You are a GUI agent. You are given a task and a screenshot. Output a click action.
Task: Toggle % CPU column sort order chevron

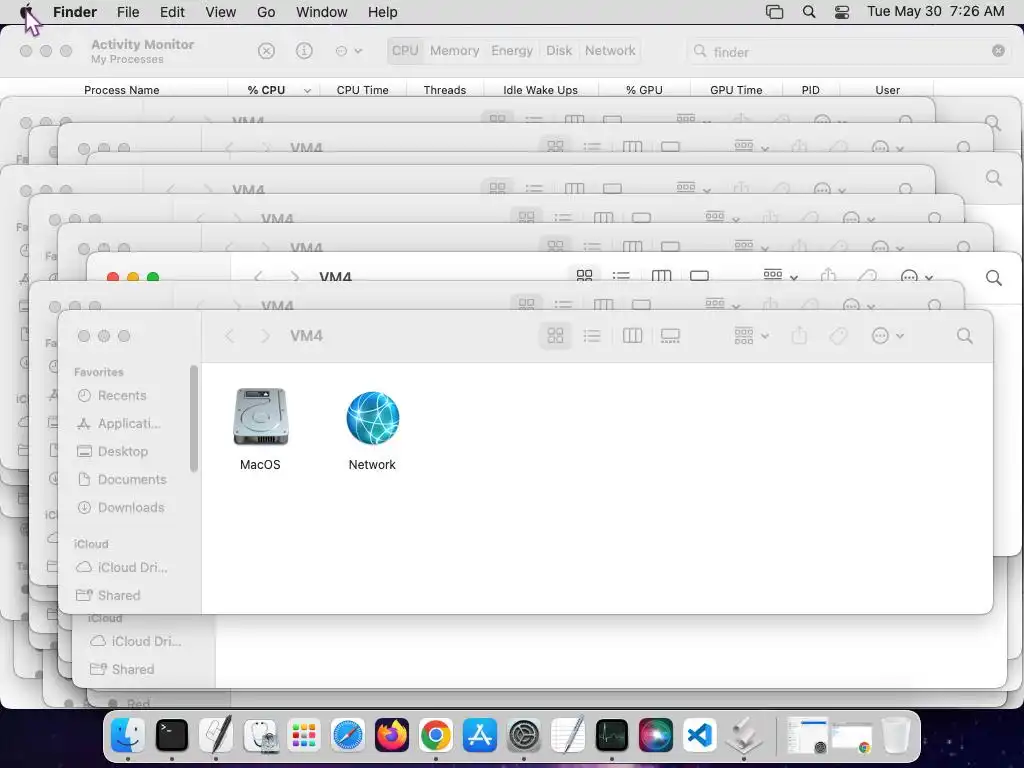tap(307, 91)
